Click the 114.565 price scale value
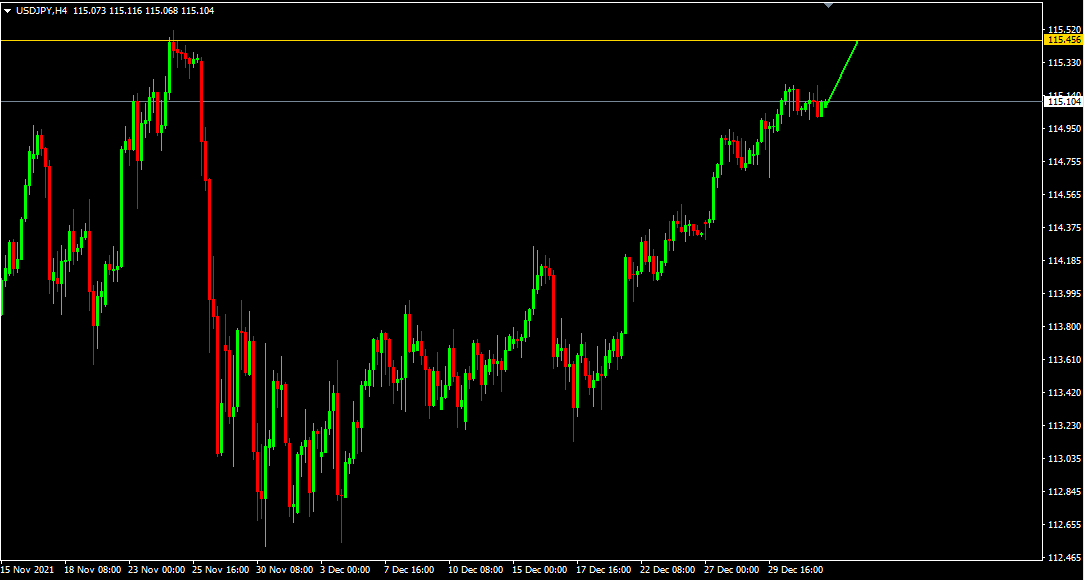 pyautogui.click(x=1064, y=195)
